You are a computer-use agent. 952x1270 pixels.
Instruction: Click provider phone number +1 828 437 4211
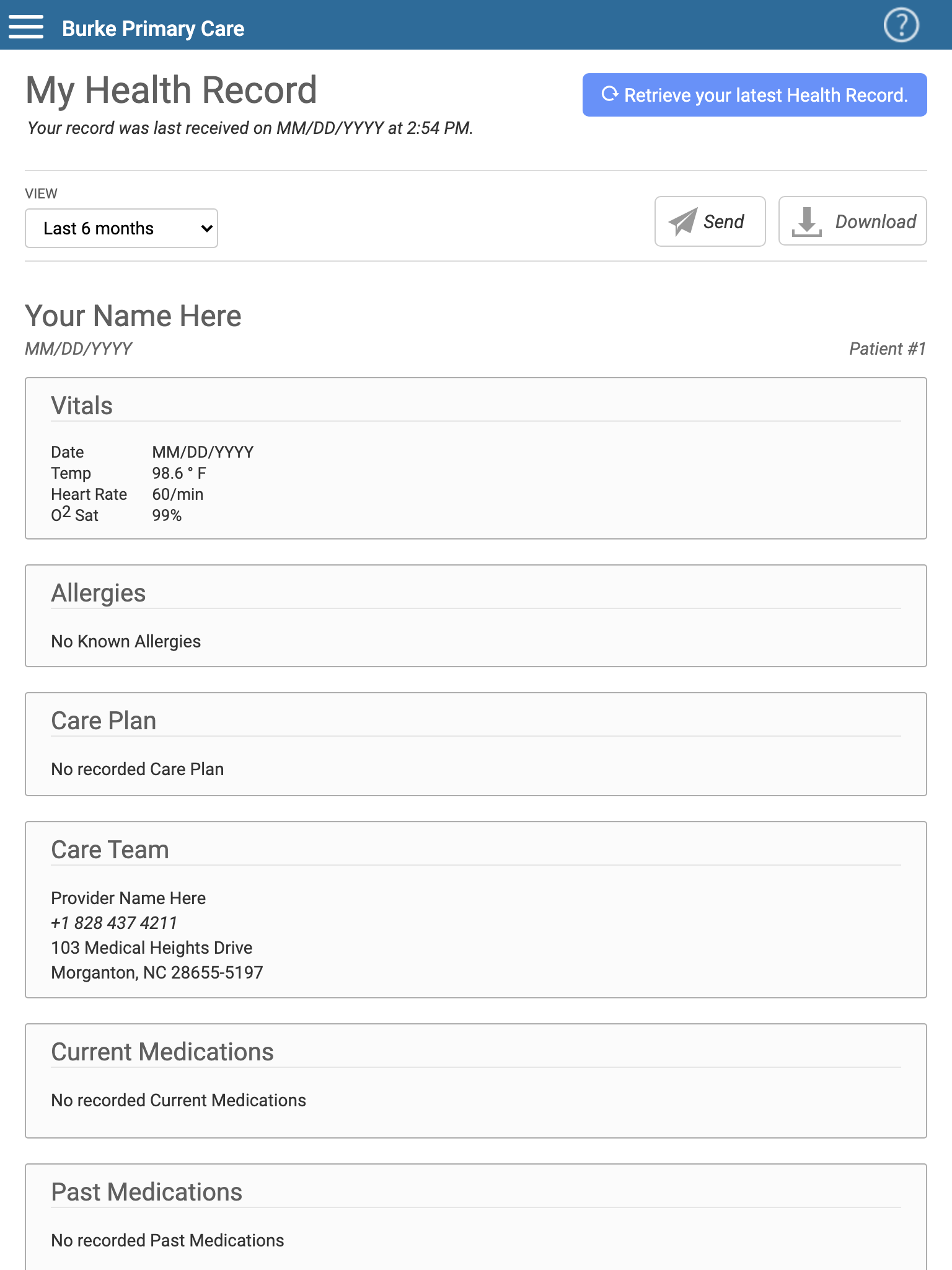[114, 923]
